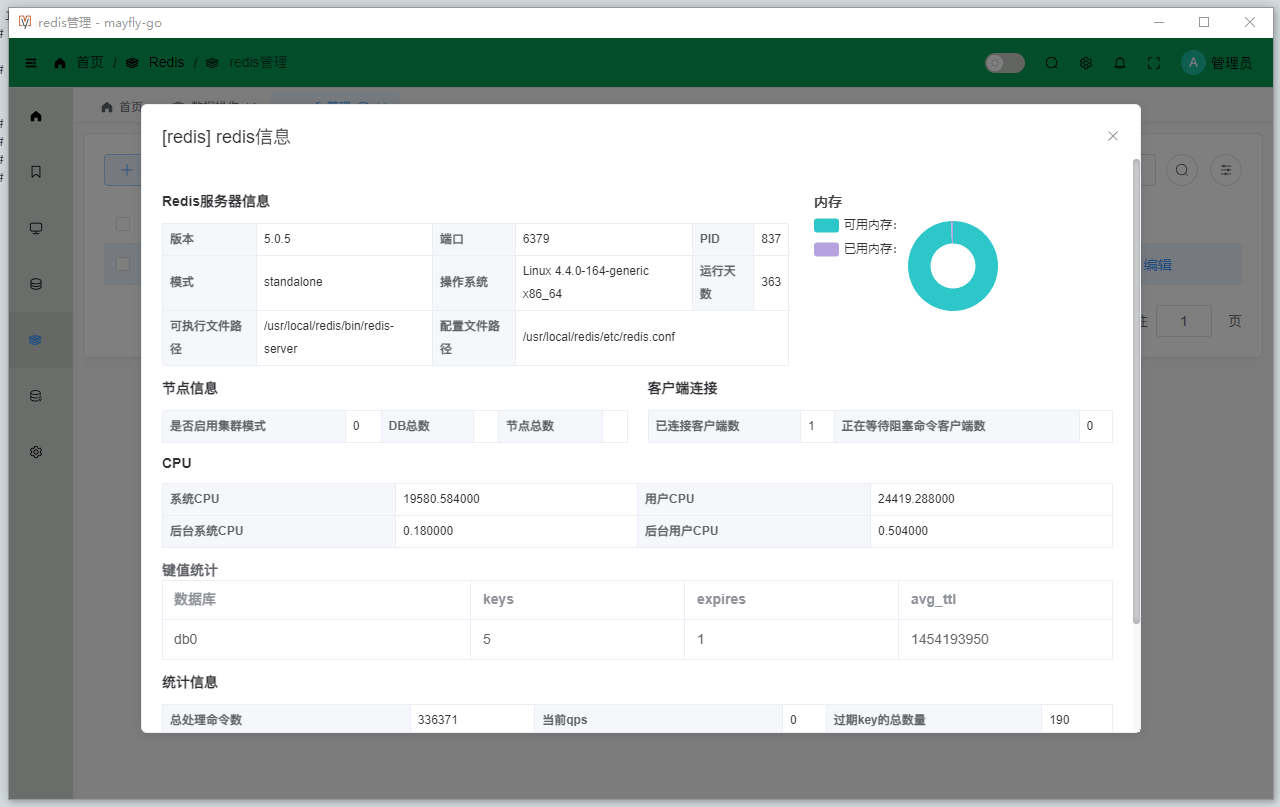Open the upper database icon in the sidebar

coord(36,284)
